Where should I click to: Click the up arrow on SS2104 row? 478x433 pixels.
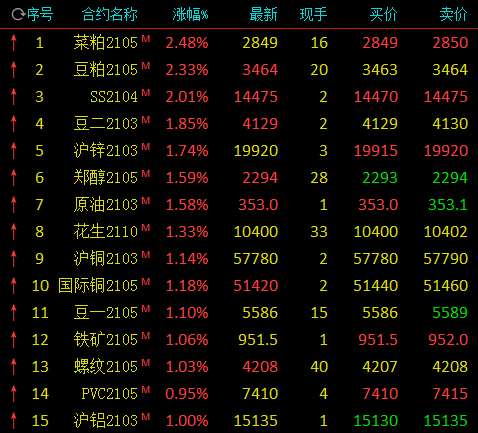point(14,97)
